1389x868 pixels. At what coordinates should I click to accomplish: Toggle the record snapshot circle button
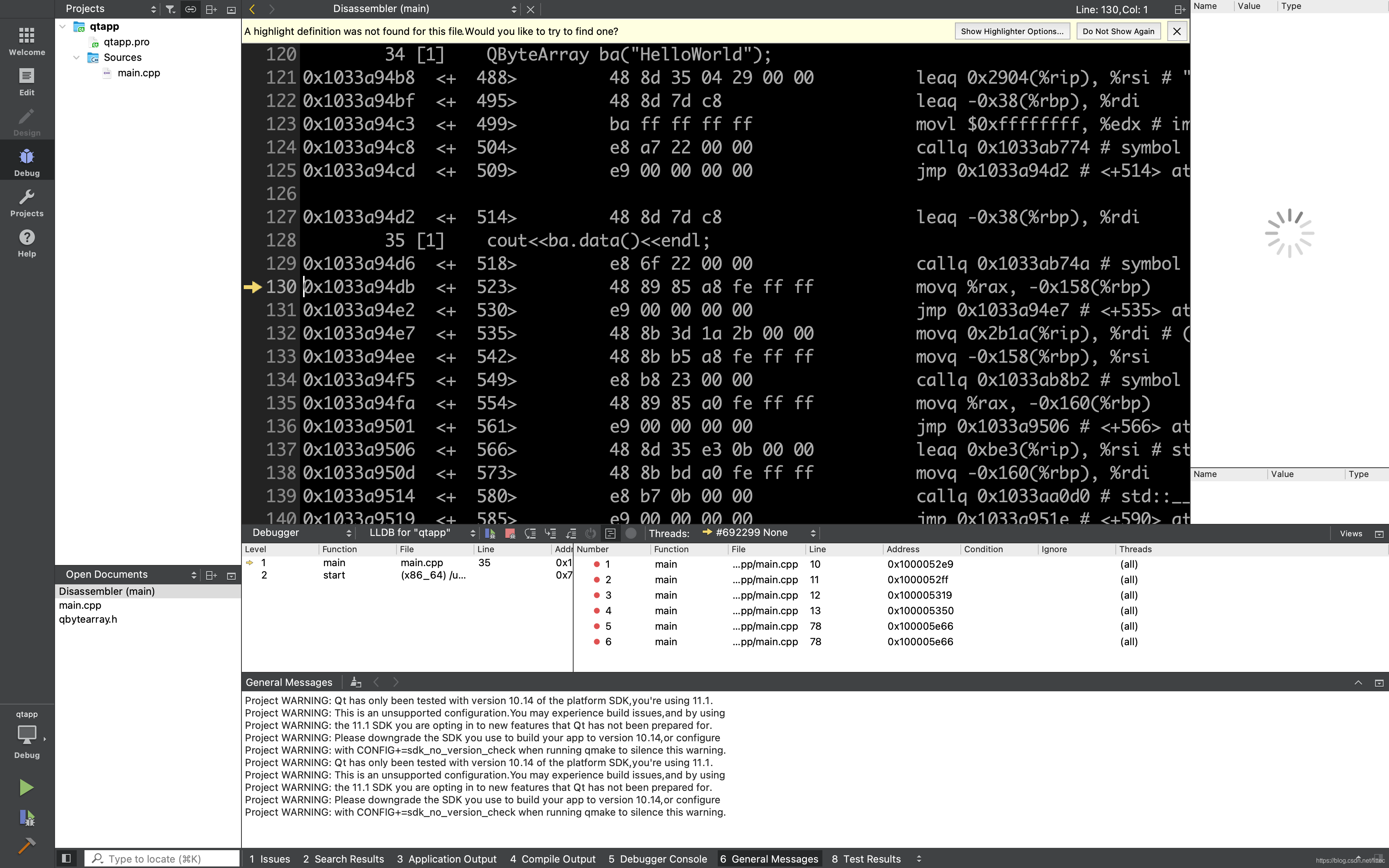[x=631, y=533]
